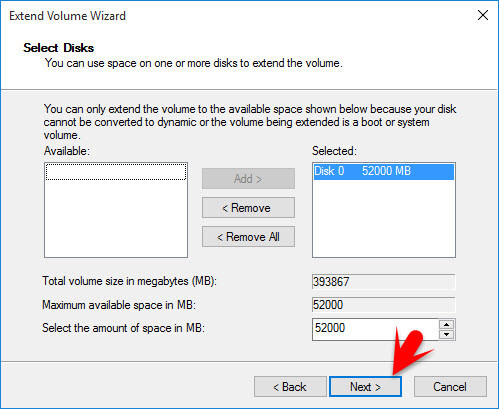This screenshot has height=409, width=499.
Task: Click the empty item in Available list
Action: [x=116, y=172]
